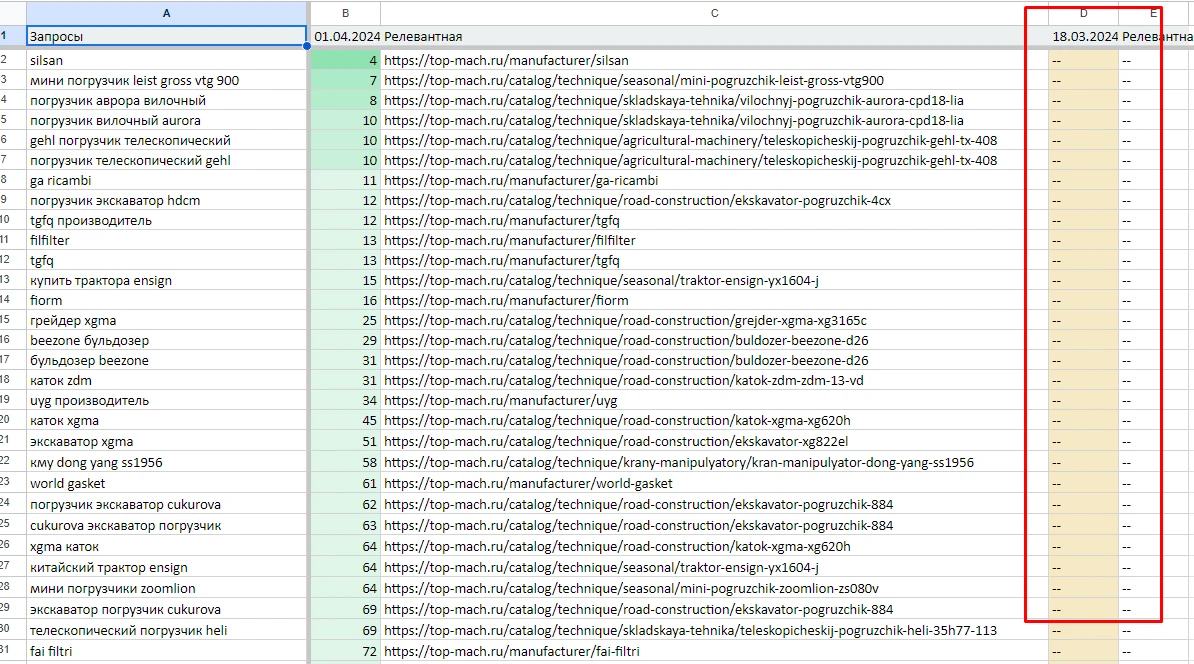Open the manufacturer/silsan URL
The width and height of the screenshot is (1194, 664).
point(506,60)
